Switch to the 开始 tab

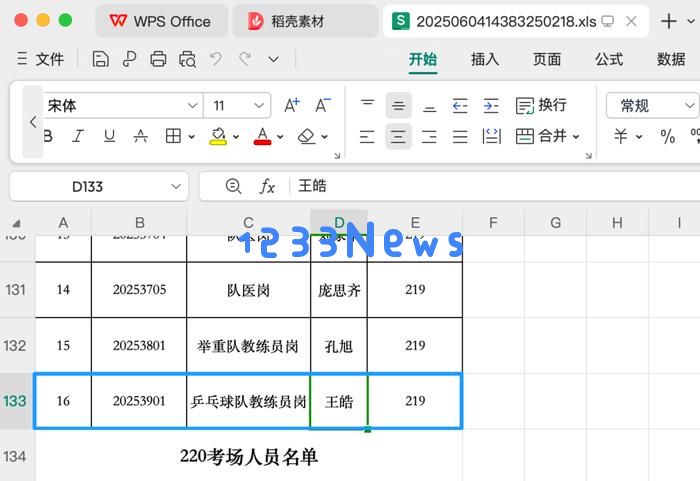click(423, 59)
